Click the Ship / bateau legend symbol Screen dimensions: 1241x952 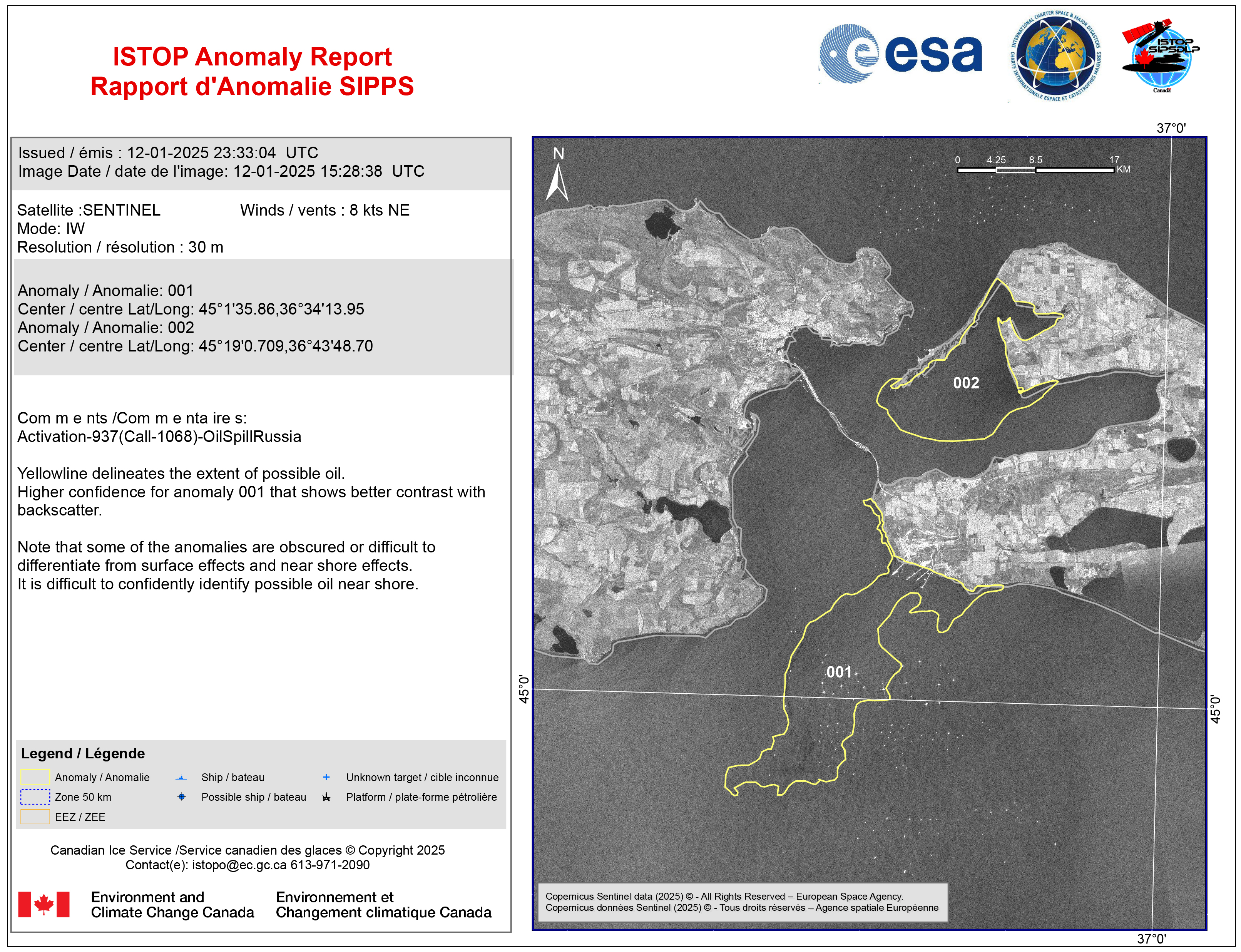(181, 778)
